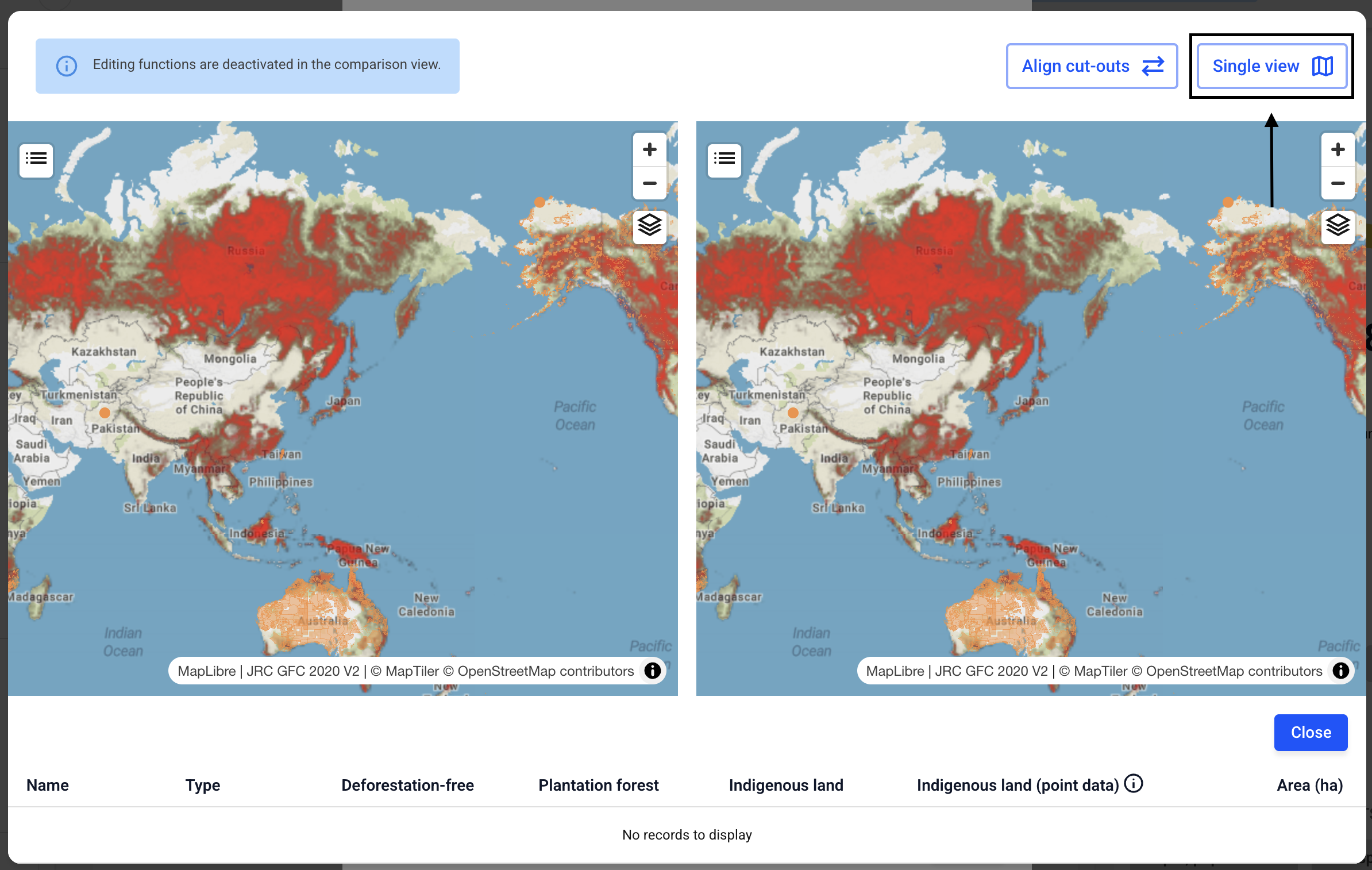Sort by the Area (ha) column header
Viewport: 1372px width, 870px height.
click(x=1309, y=785)
